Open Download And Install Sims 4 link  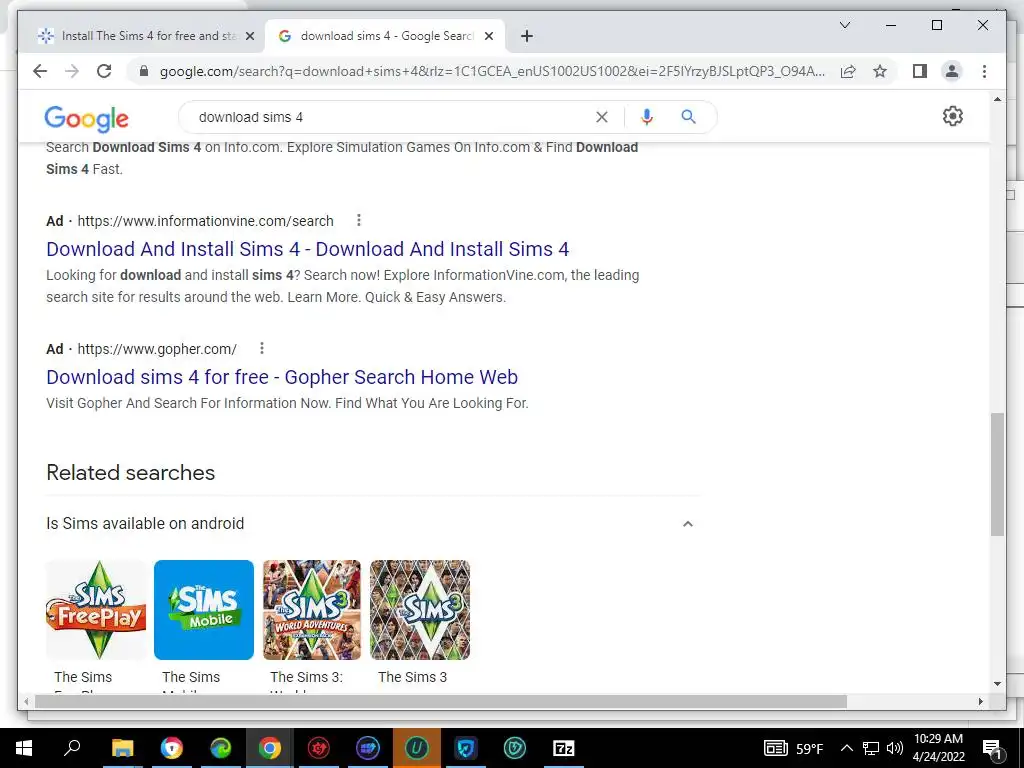click(308, 249)
